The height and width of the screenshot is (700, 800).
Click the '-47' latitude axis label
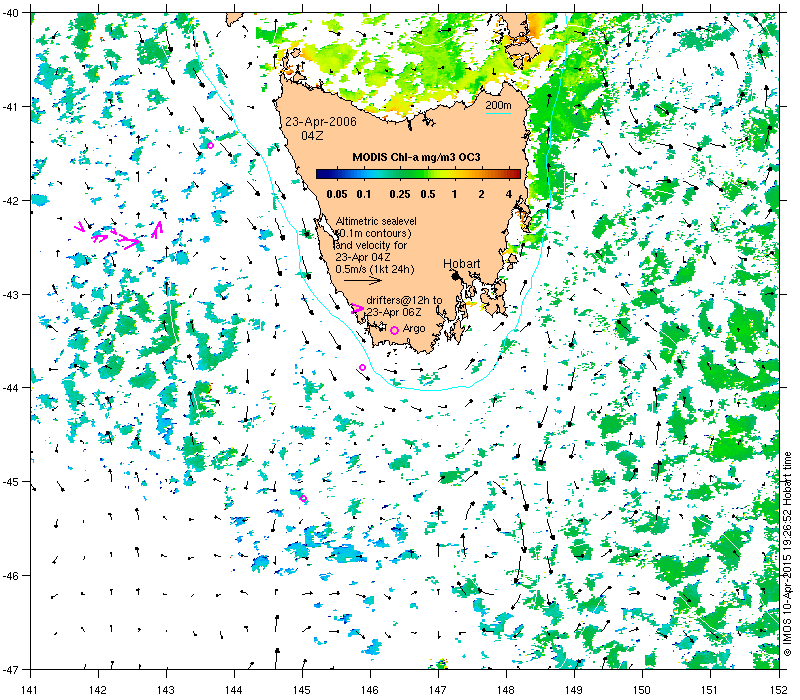11,669
